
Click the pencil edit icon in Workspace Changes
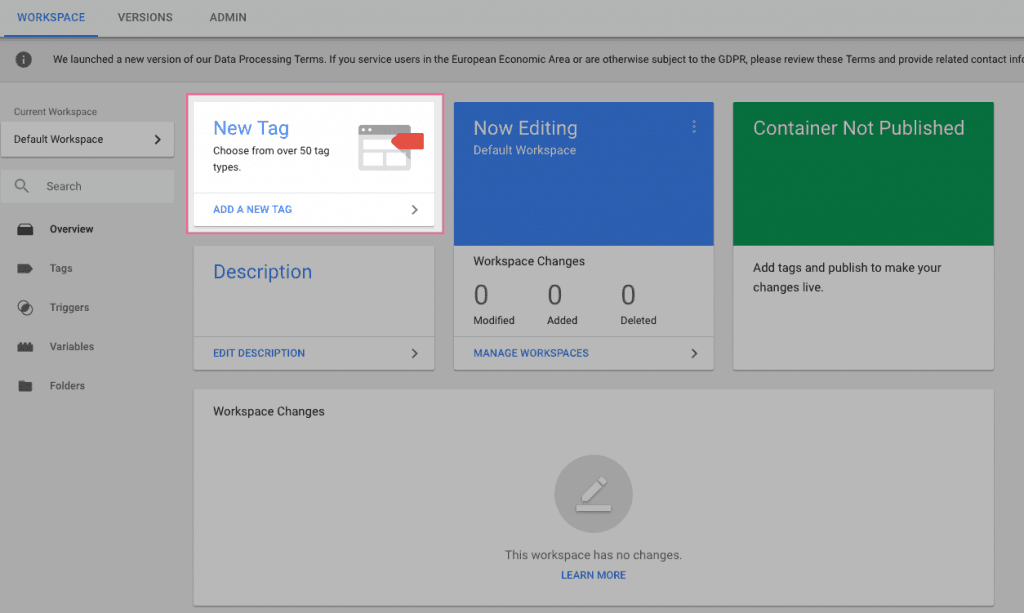pos(594,494)
